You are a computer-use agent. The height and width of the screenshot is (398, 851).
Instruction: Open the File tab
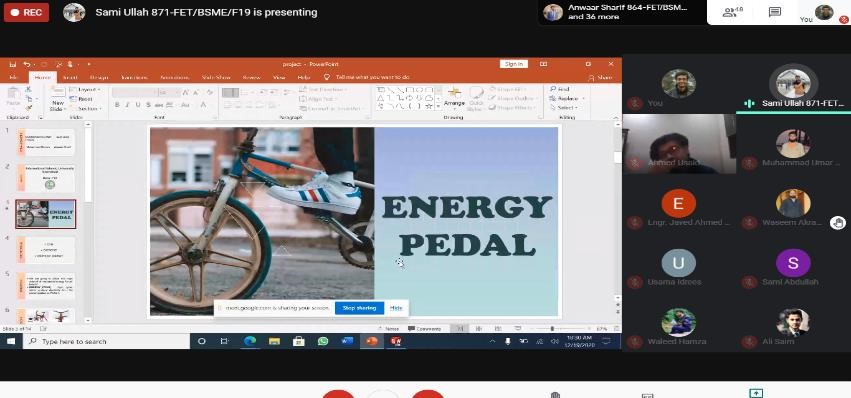coord(14,78)
